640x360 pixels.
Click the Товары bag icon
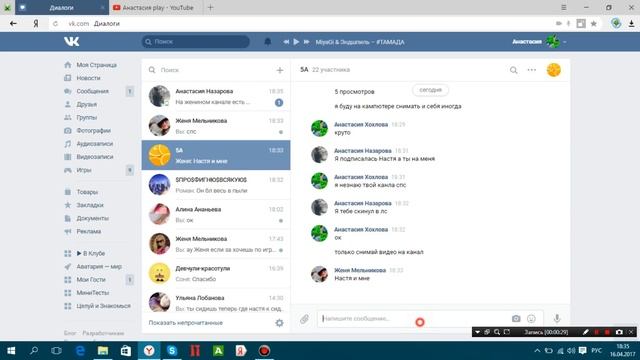pyautogui.click(x=68, y=192)
